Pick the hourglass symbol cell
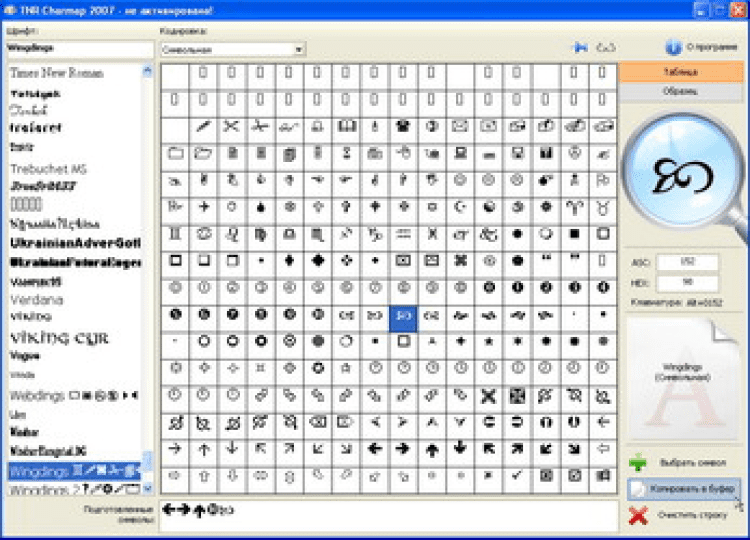 tap(346, 154)
